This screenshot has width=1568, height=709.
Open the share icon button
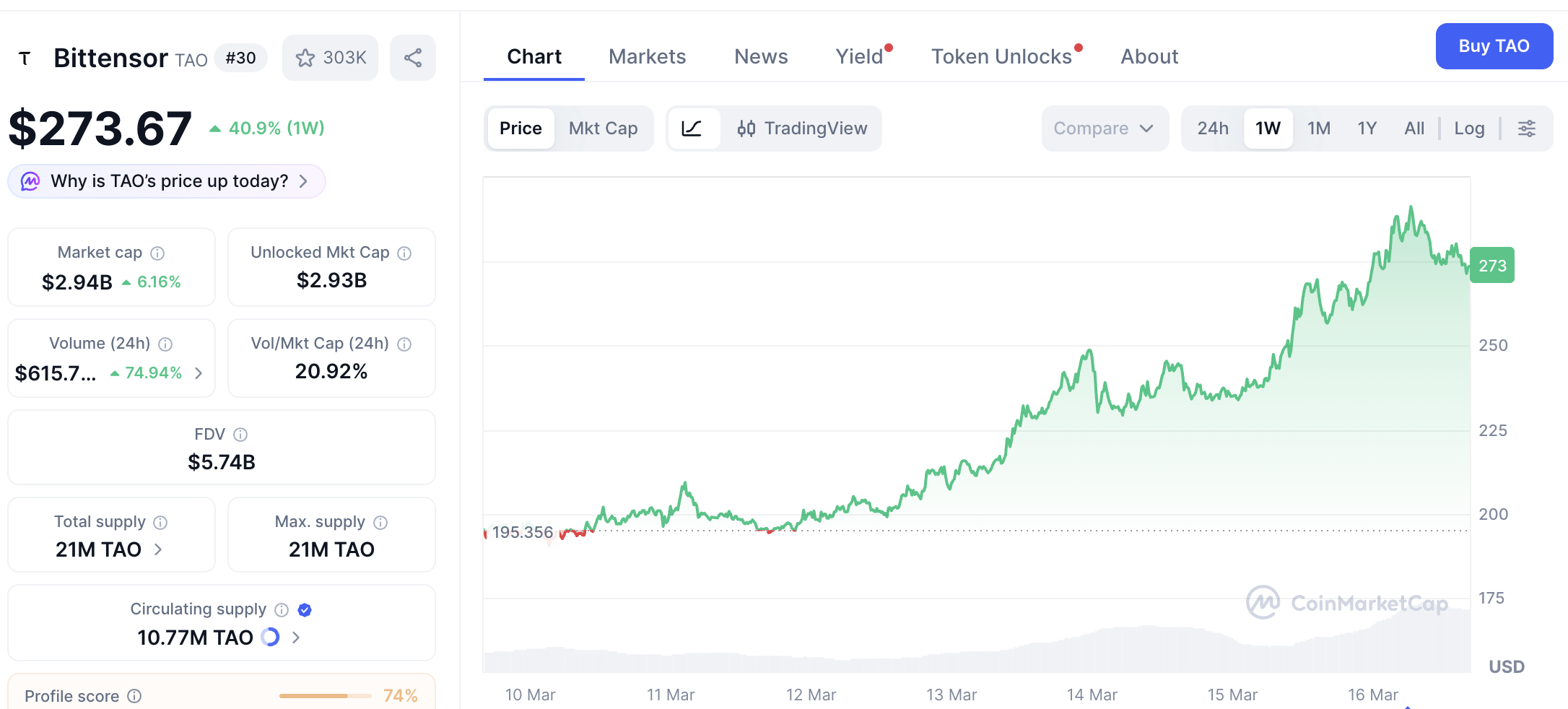413,58
